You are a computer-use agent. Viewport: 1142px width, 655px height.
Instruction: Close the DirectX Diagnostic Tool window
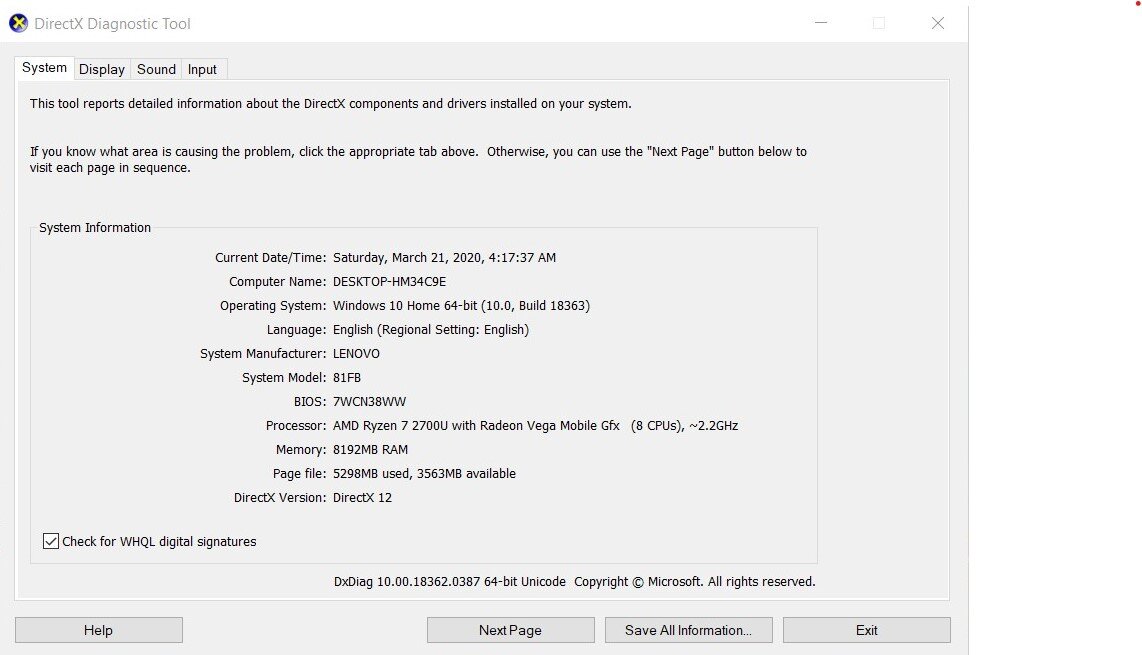938,23
